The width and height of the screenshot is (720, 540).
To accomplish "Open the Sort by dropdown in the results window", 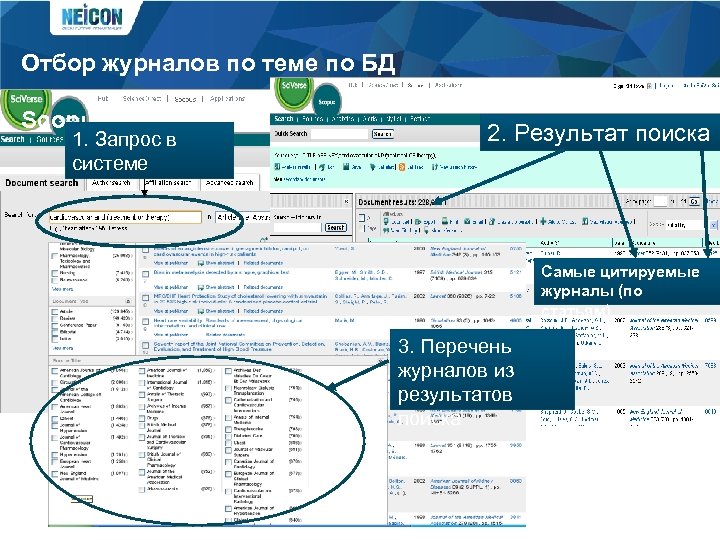I will [691, 225].
